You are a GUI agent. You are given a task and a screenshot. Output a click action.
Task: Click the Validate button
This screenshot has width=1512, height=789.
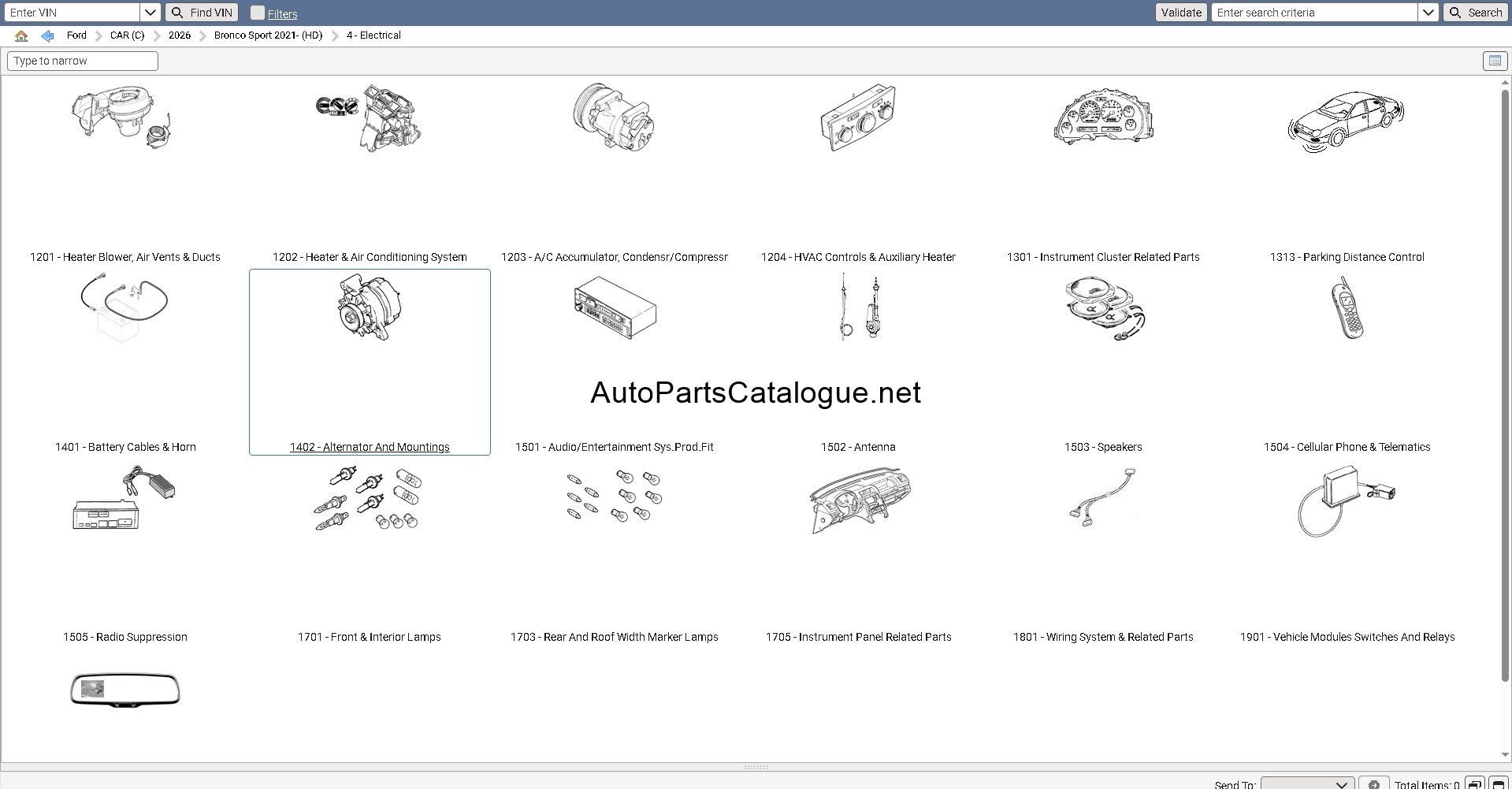[1181, 13]
